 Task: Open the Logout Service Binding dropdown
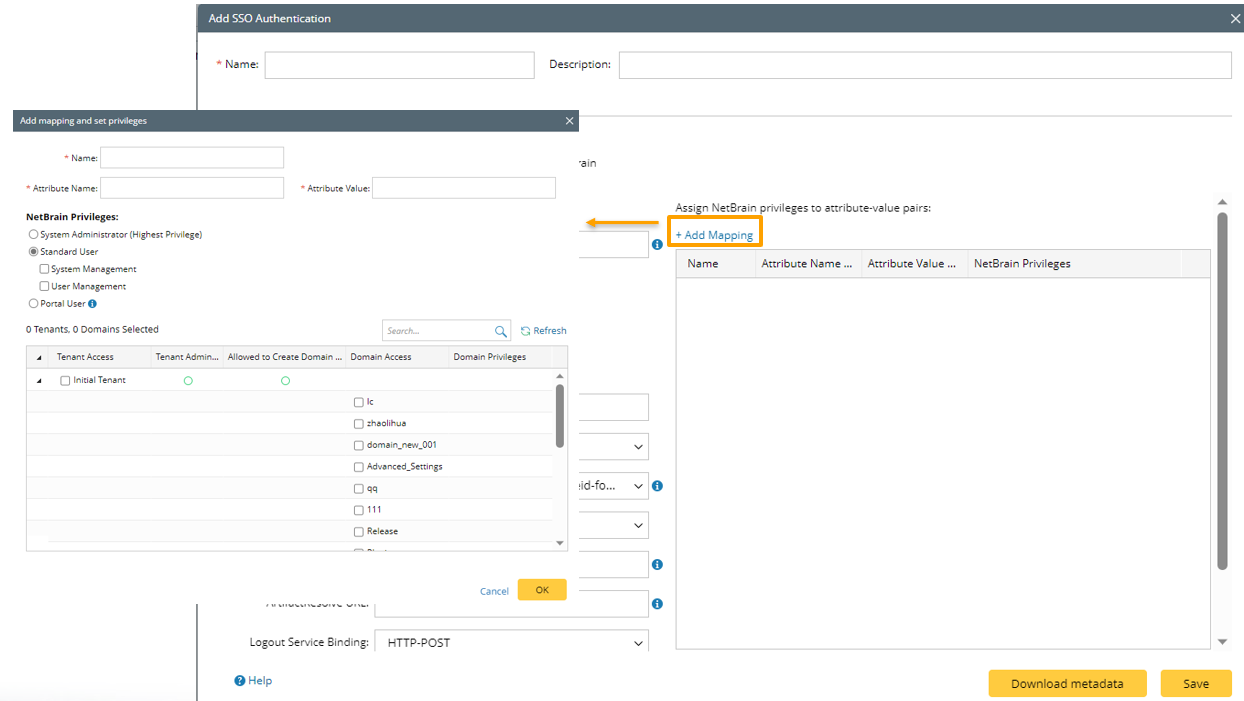coord(511,643)
